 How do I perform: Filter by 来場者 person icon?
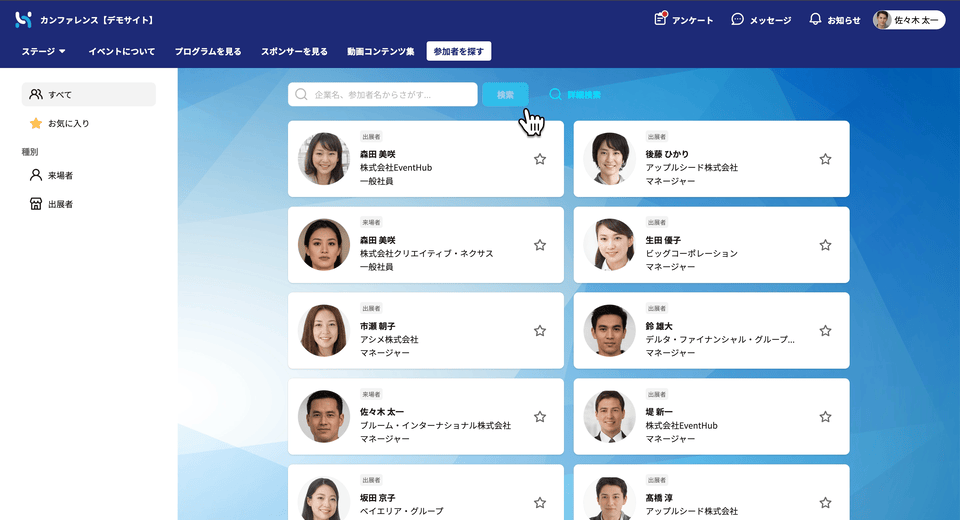tap(36, 175)
